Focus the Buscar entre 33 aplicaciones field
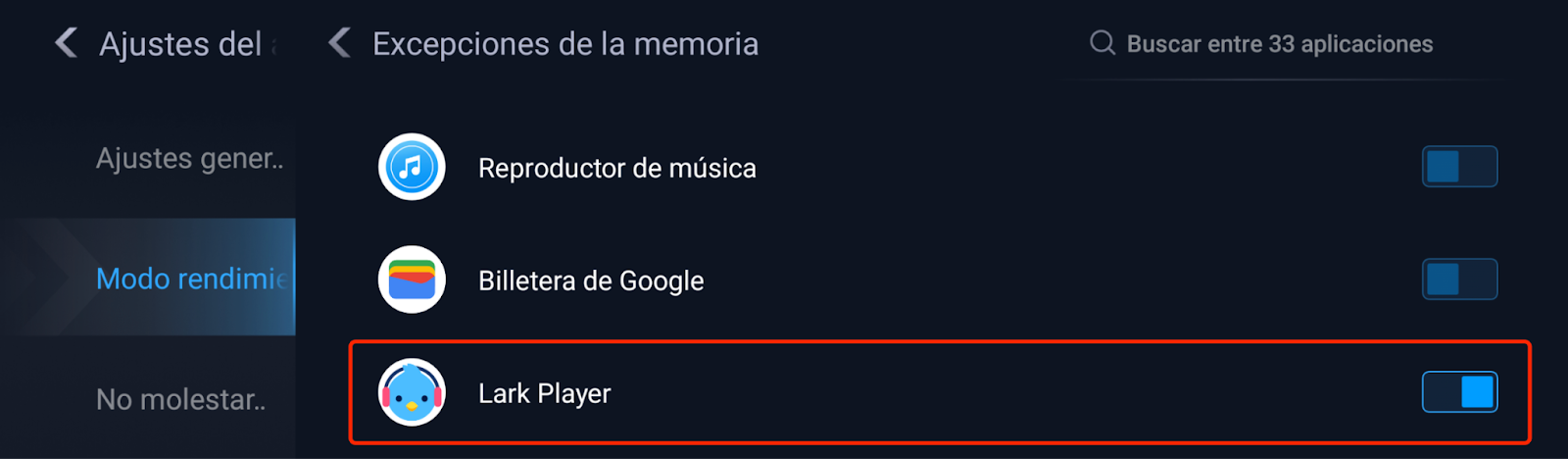Screen dimensions: 1568x459 click(x=1279, y=44)
